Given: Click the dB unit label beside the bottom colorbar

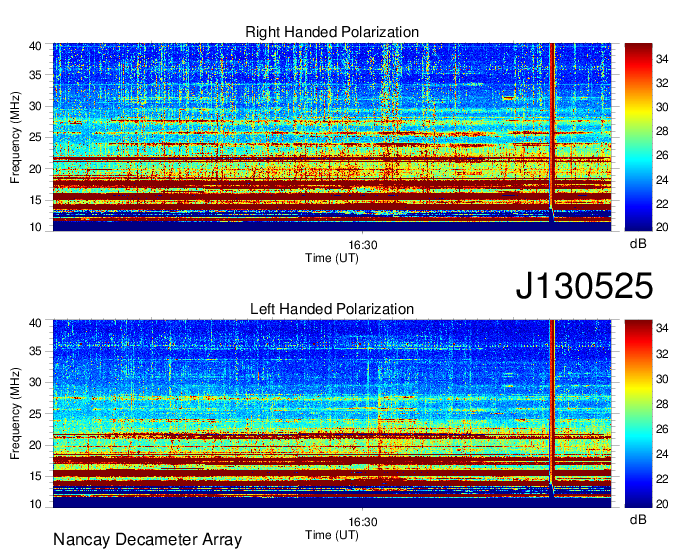Looking at the screenshot, I should (x=638, y=519).
